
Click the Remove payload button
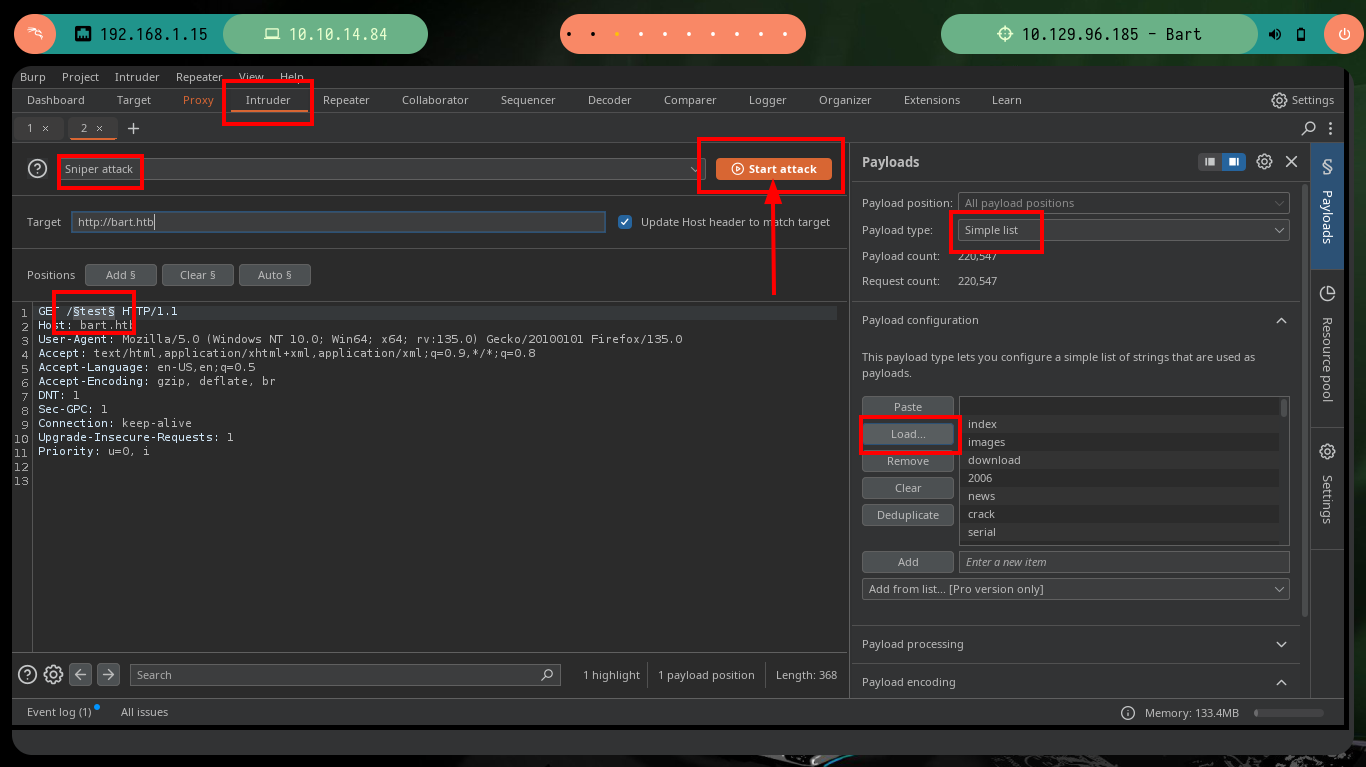tap(908, 461)
